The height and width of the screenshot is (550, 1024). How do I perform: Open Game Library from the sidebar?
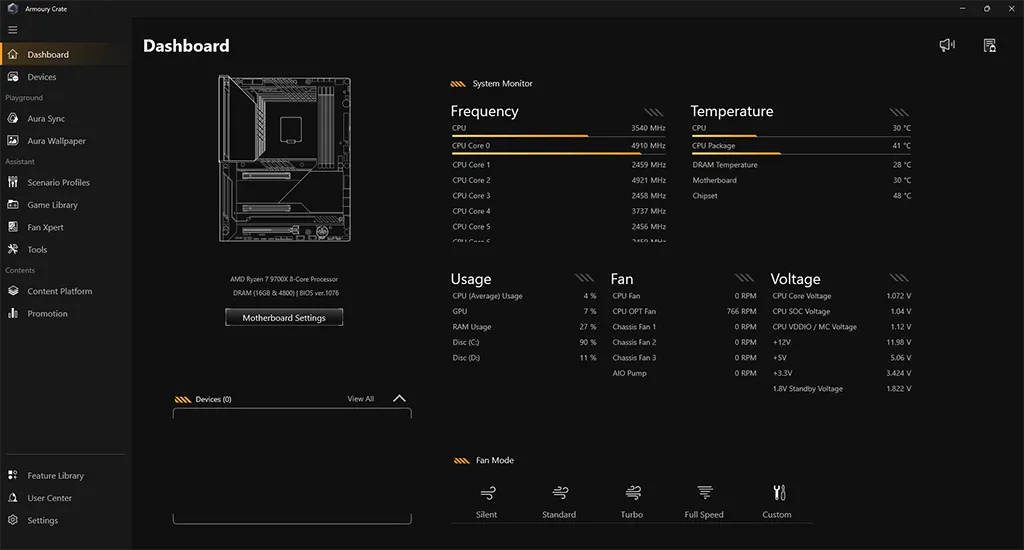[x=52, y=205]
